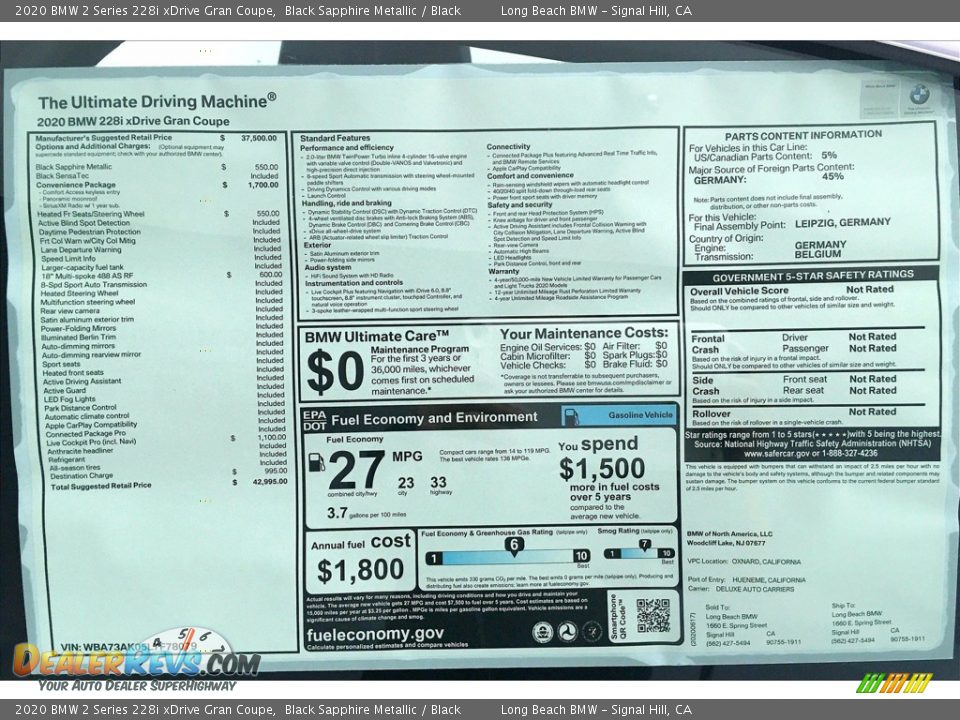Click the 'Not Rated' value next to Rollover
This screenshot has width=960, height=720.
pos(872,412)
